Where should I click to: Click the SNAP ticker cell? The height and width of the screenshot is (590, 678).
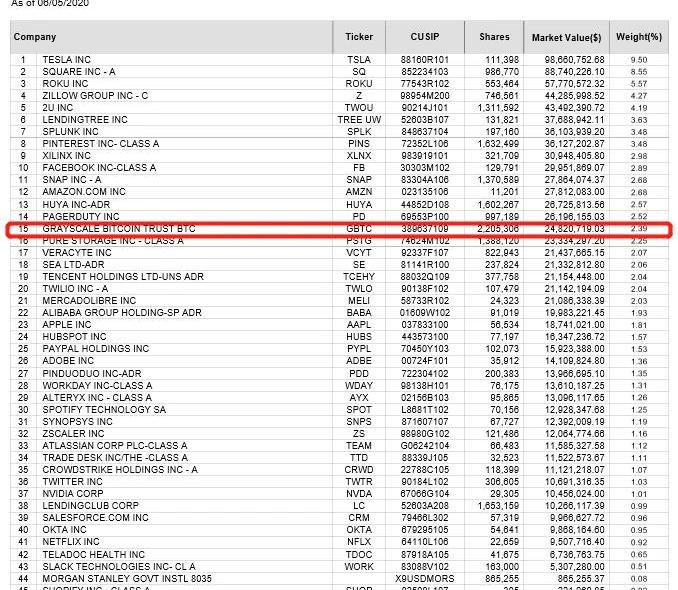359,180
